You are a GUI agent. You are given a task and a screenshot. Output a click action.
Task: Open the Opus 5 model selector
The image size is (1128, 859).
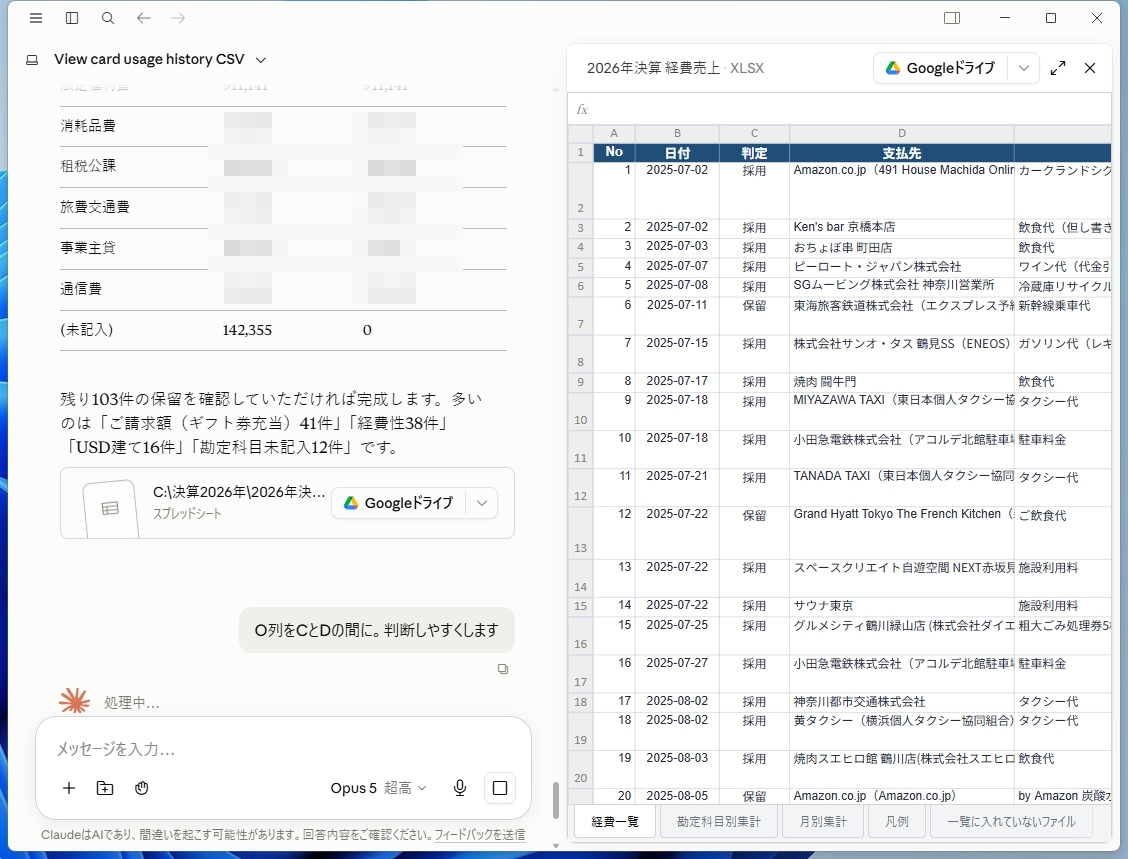point(378,788)
